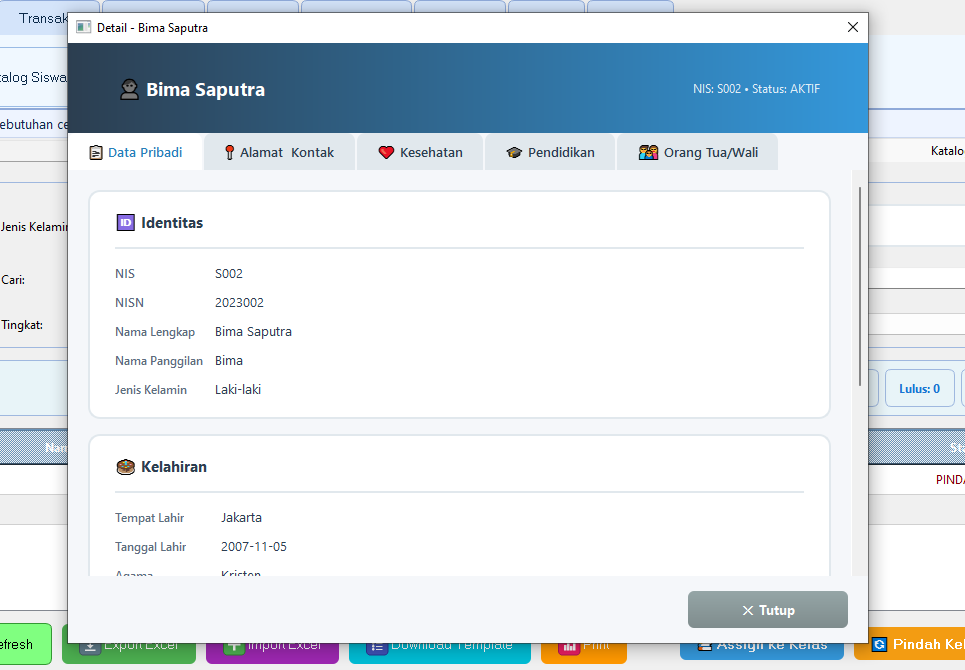Viewport: 965px width, 670px height.
Task: Click the NISN value 2023002
Action: 239,303
